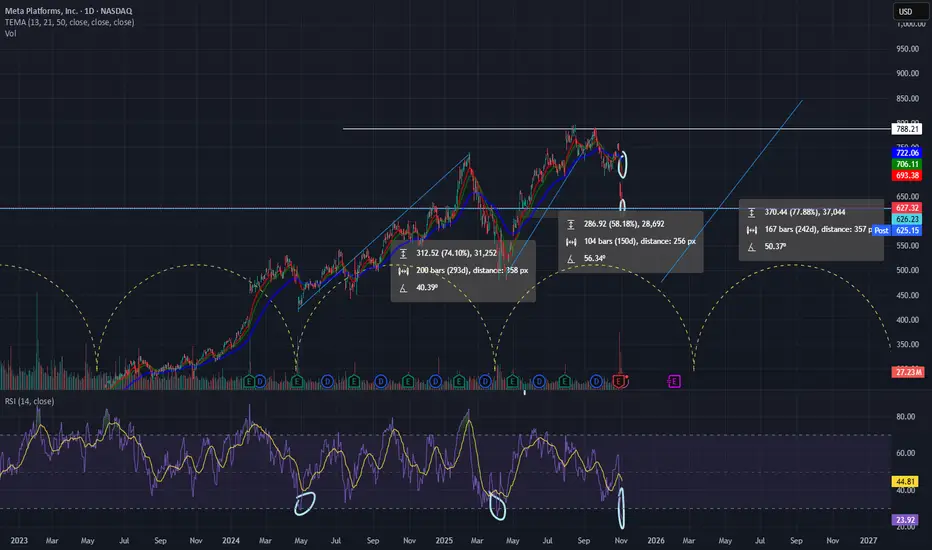Click the blue dividend marker at late February 2024
The height and width of the screenshot is (550, 932).
260,381
